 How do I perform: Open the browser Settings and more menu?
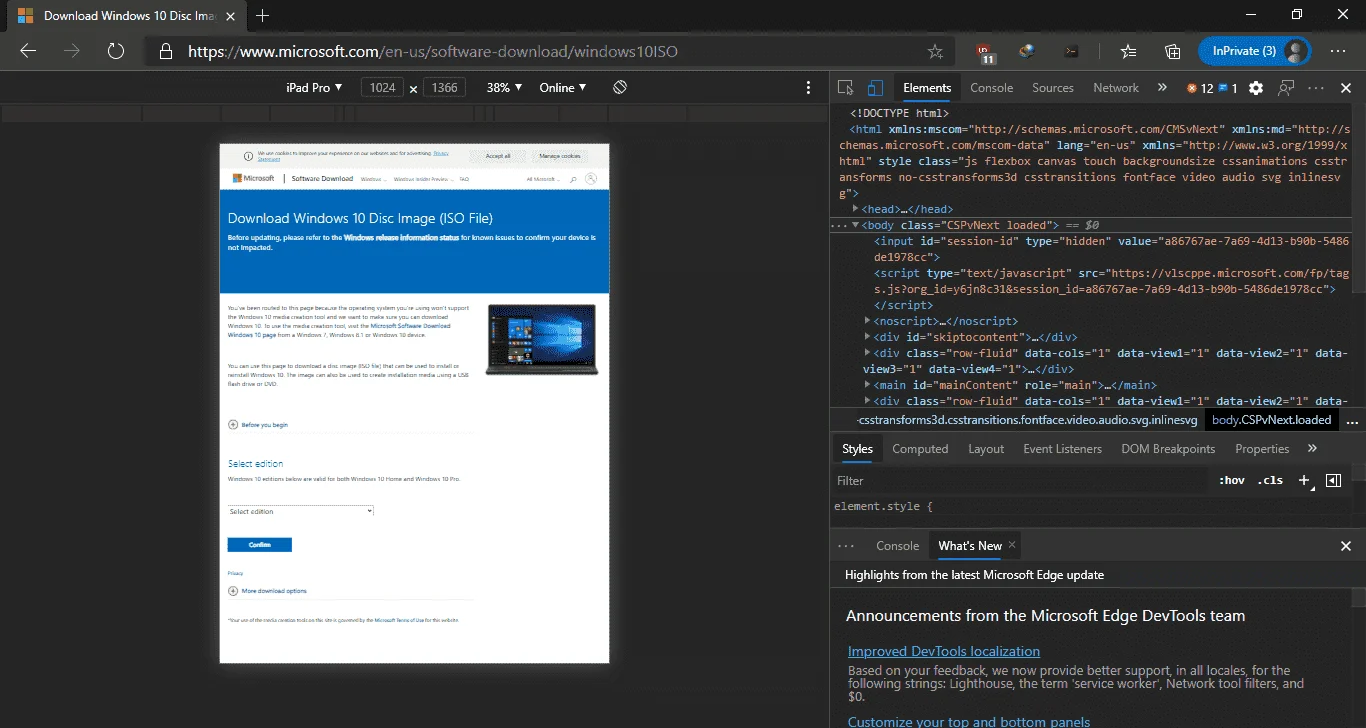[x=1338, y=51]
